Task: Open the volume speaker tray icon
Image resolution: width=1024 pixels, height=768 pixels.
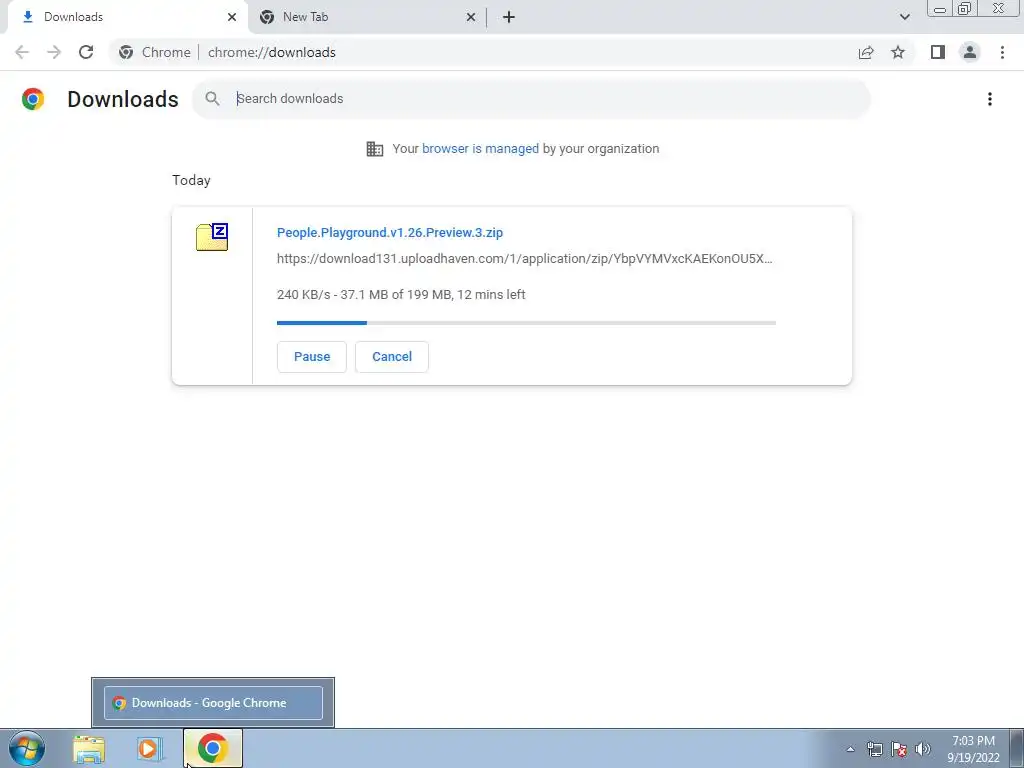Action: (x=923, y=749)
